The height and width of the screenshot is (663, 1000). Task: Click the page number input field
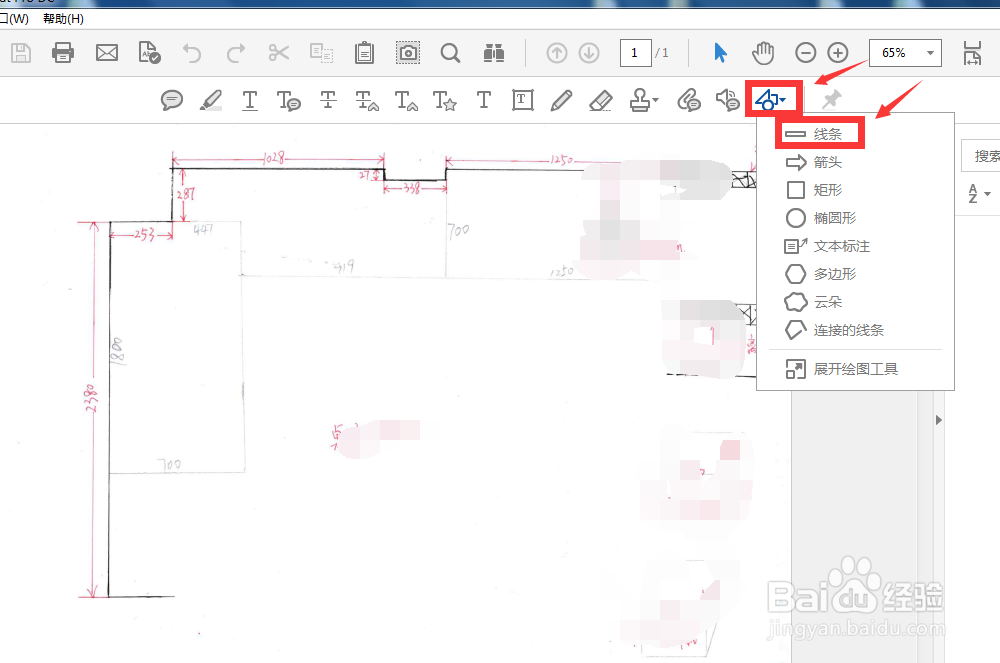(x=635, y=53)
